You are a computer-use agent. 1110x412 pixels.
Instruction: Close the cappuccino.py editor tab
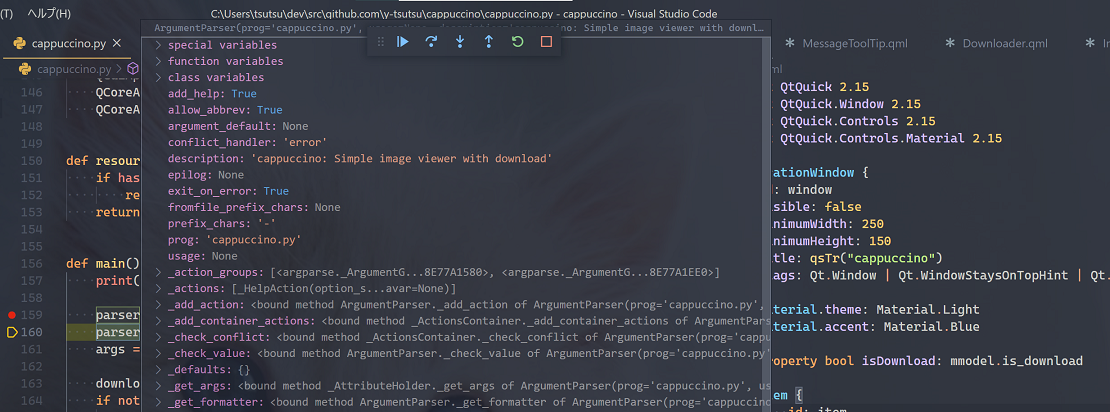[x=118, y=43]
